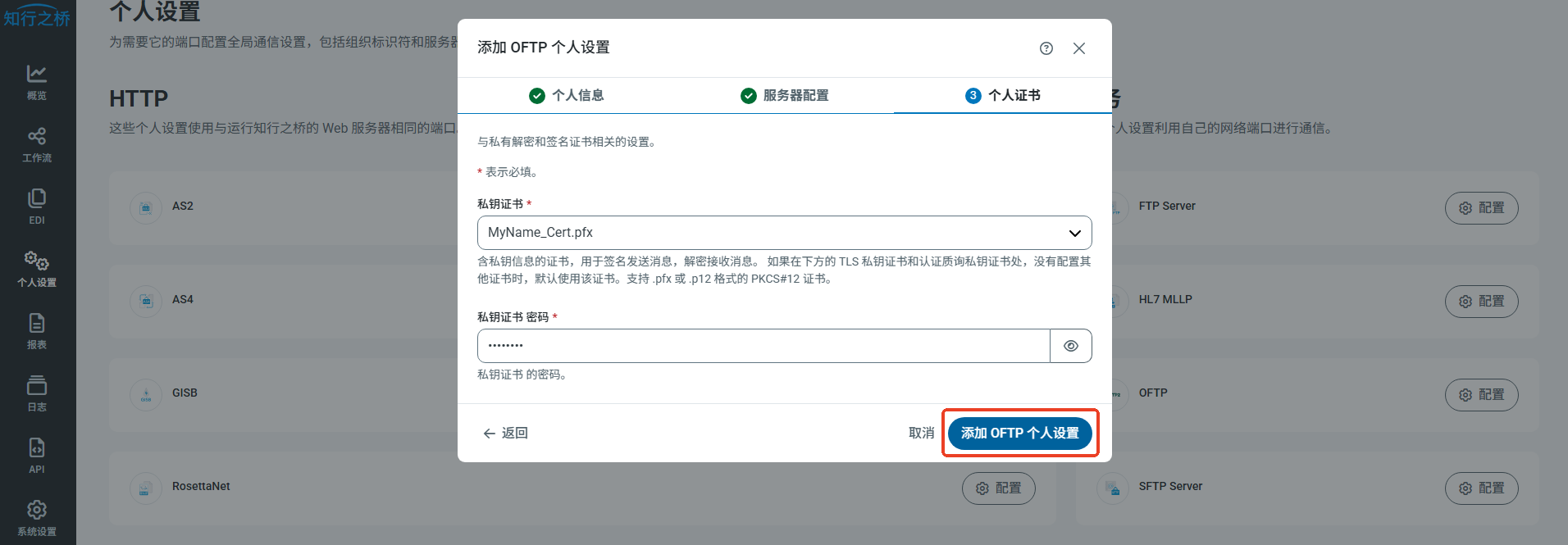This screenshot has height=545, width=1568.
Task: Click the 添加 OFTP 个人设置 button
Action: point(1019,433)
